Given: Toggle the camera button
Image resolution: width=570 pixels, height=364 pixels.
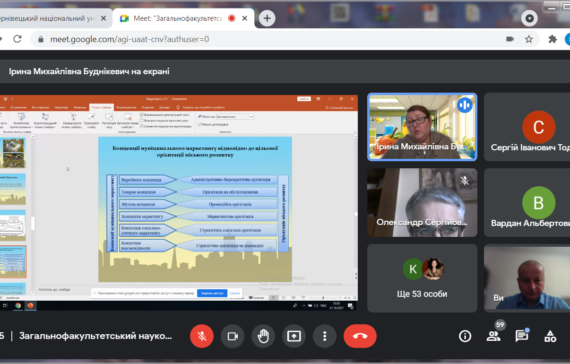Looking at the screenshot, I should point(233,336).
